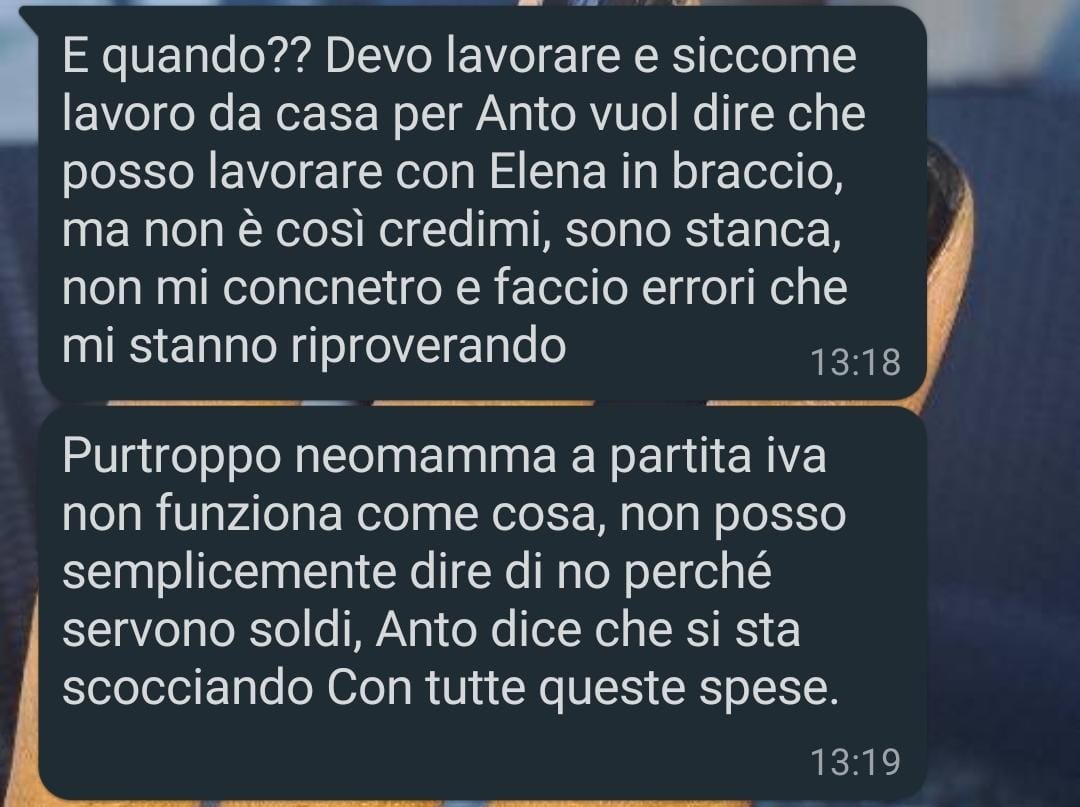Tap the message starting with 'Purtroppo neomamma'
This screenshot has width=1080, height=807.
tap(482, 603)
